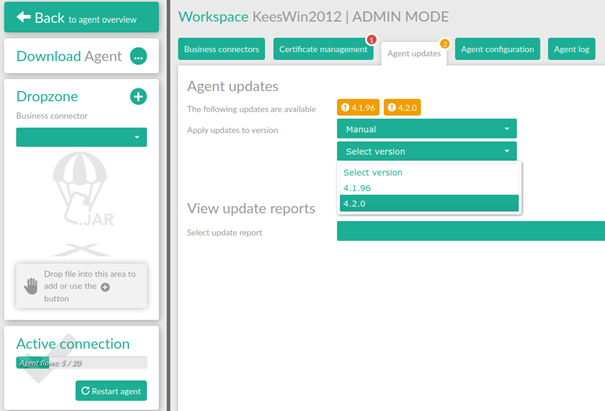Click the hand icon in drop area

pyautogui.click(x=31, y=285)
